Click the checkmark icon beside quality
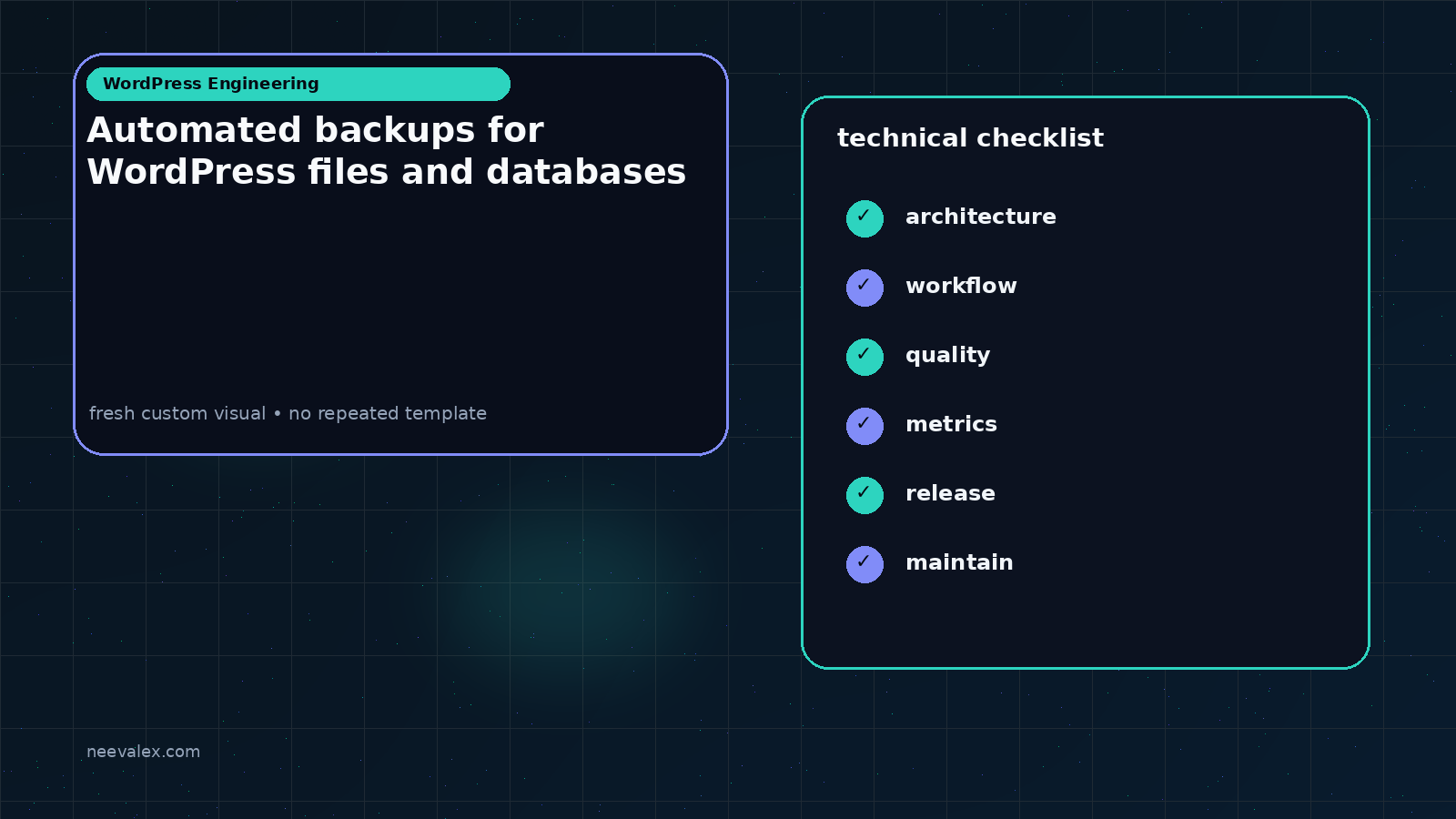This screenshot has height=819, width=1456. [864, 357]
